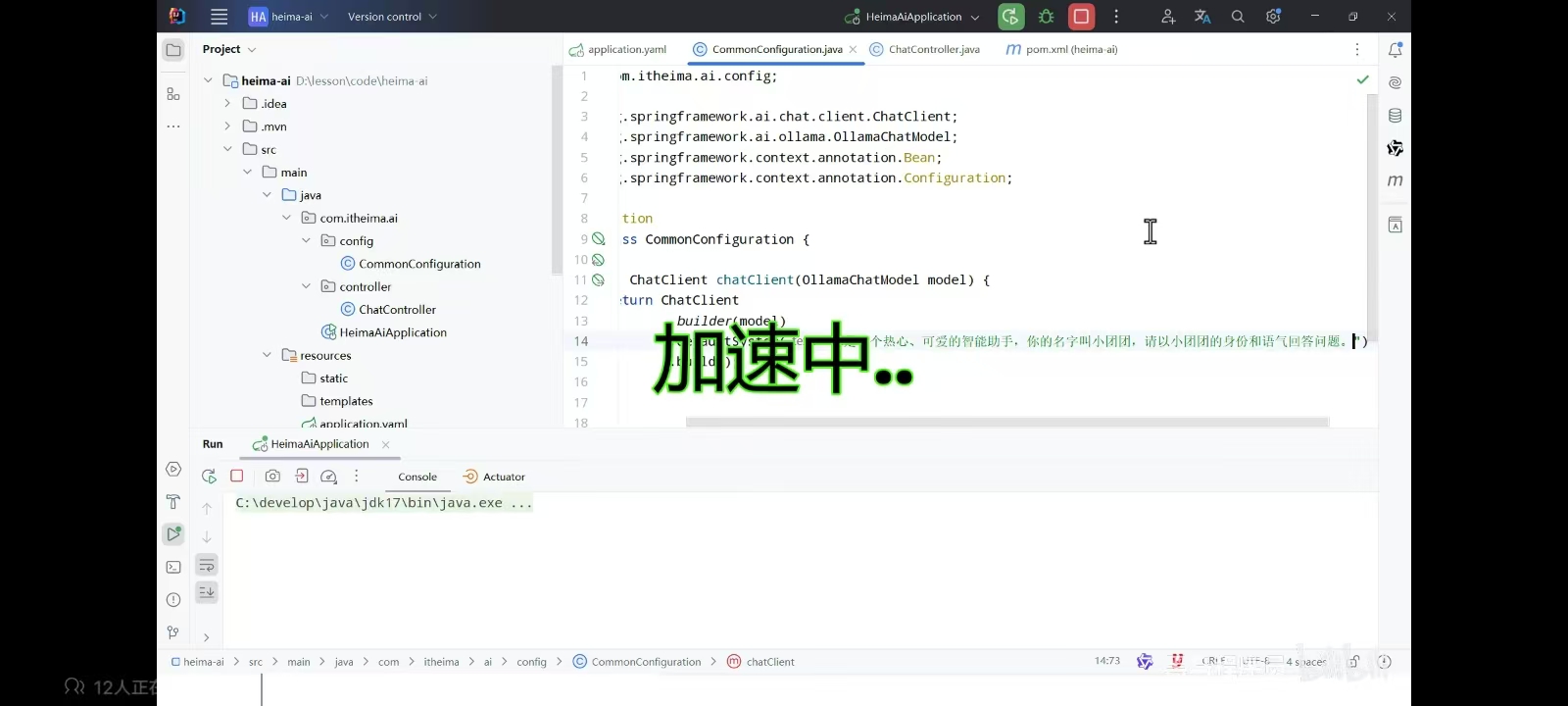The image size is (1568, 706).
Task: Open editor tabs more options menu
Action: click(1357, 49)
